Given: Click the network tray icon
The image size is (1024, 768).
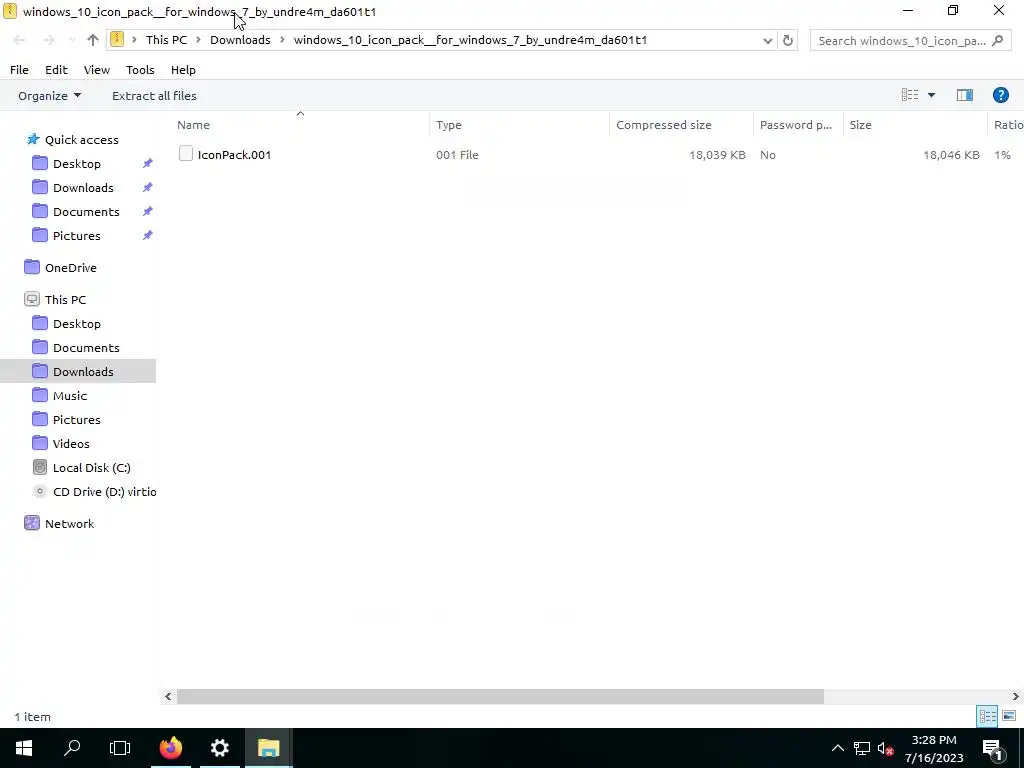Looking at the screenshot, I should [x=861, y=749].
